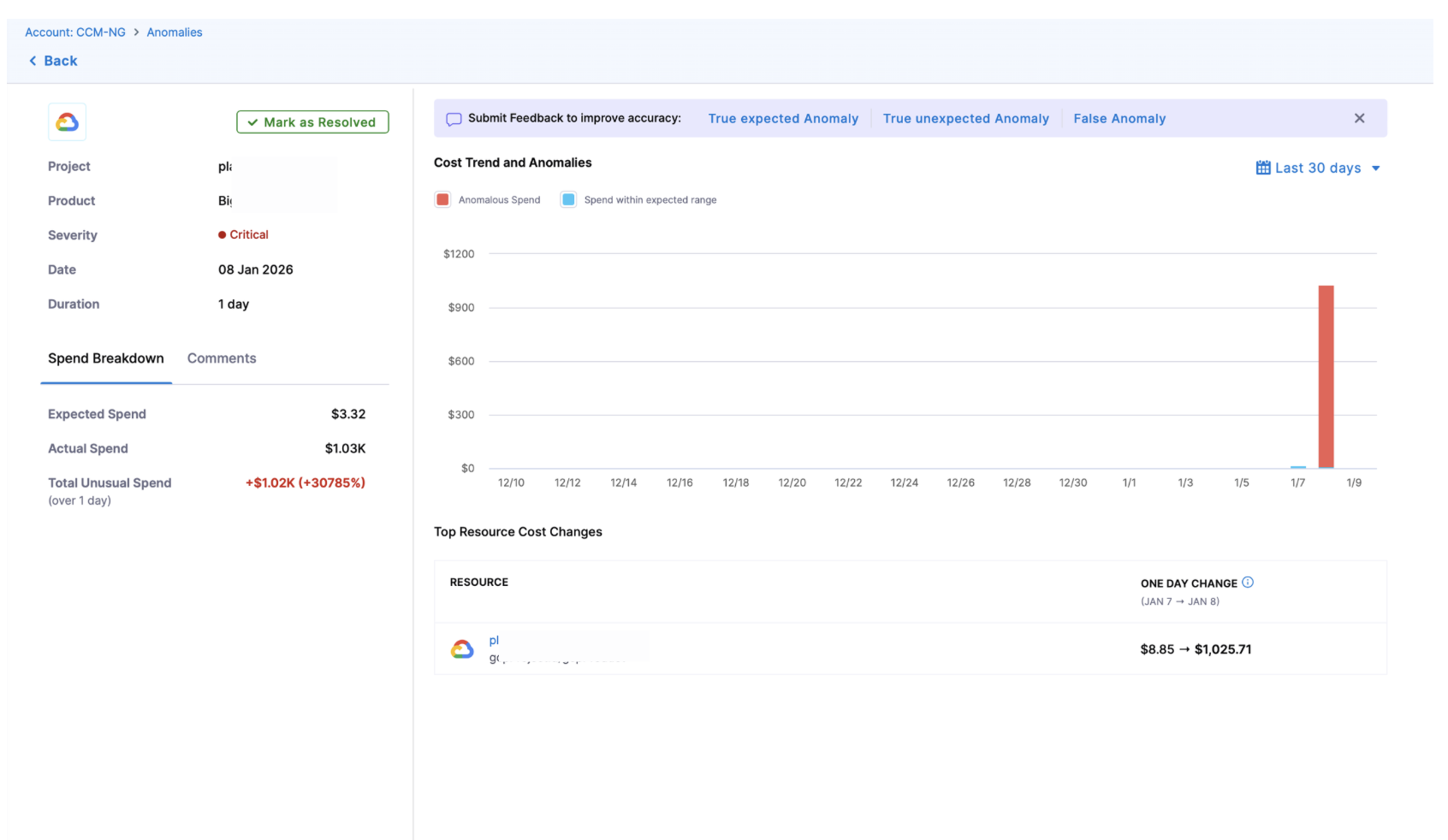The image size is (1448, 840).
Task: Click the red anomalous spend bar
Action: point(1326,376)
